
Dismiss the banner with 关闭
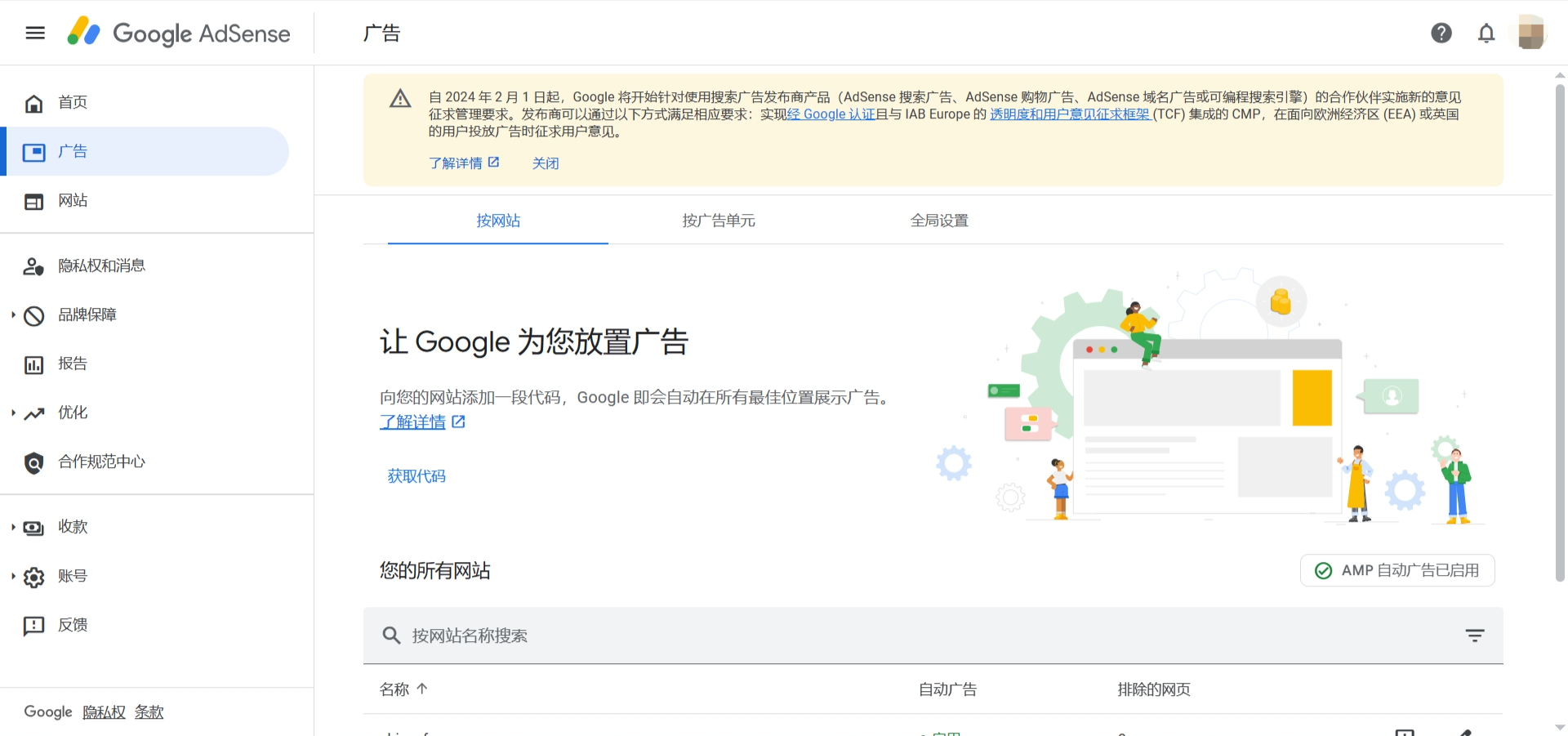[x=546, y=163]
